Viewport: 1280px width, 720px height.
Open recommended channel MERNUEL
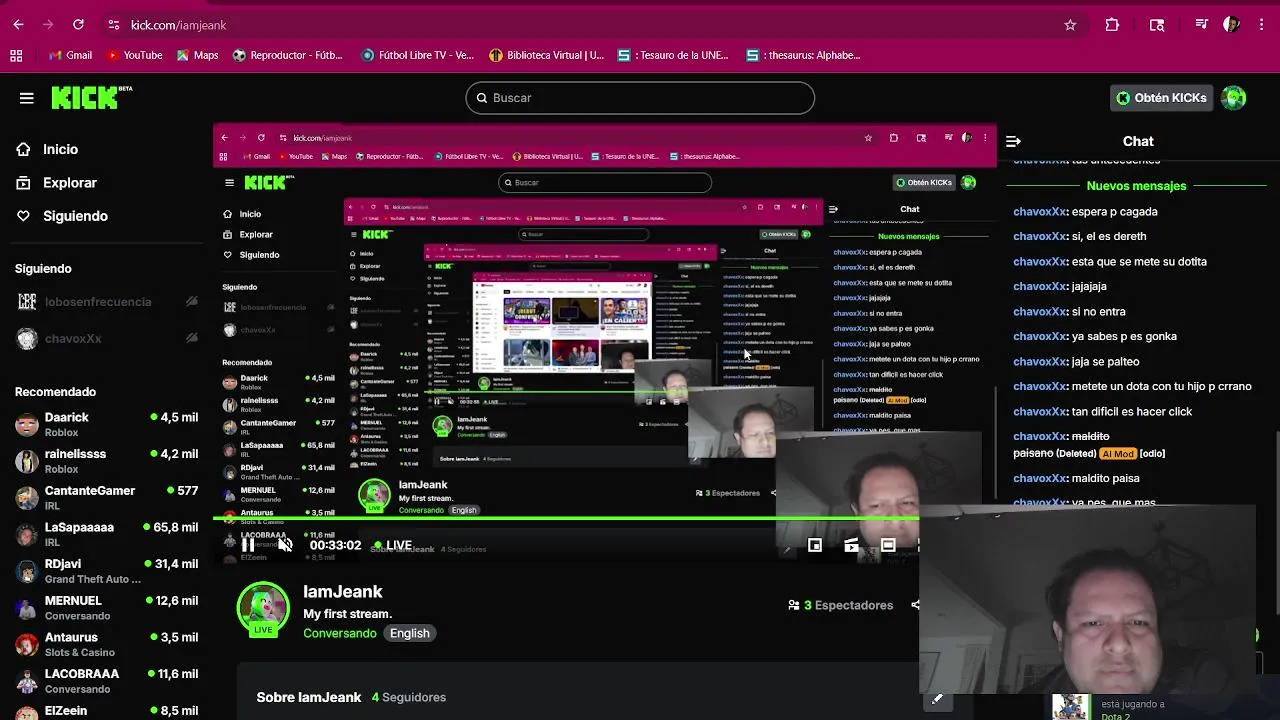click(106, 608)
